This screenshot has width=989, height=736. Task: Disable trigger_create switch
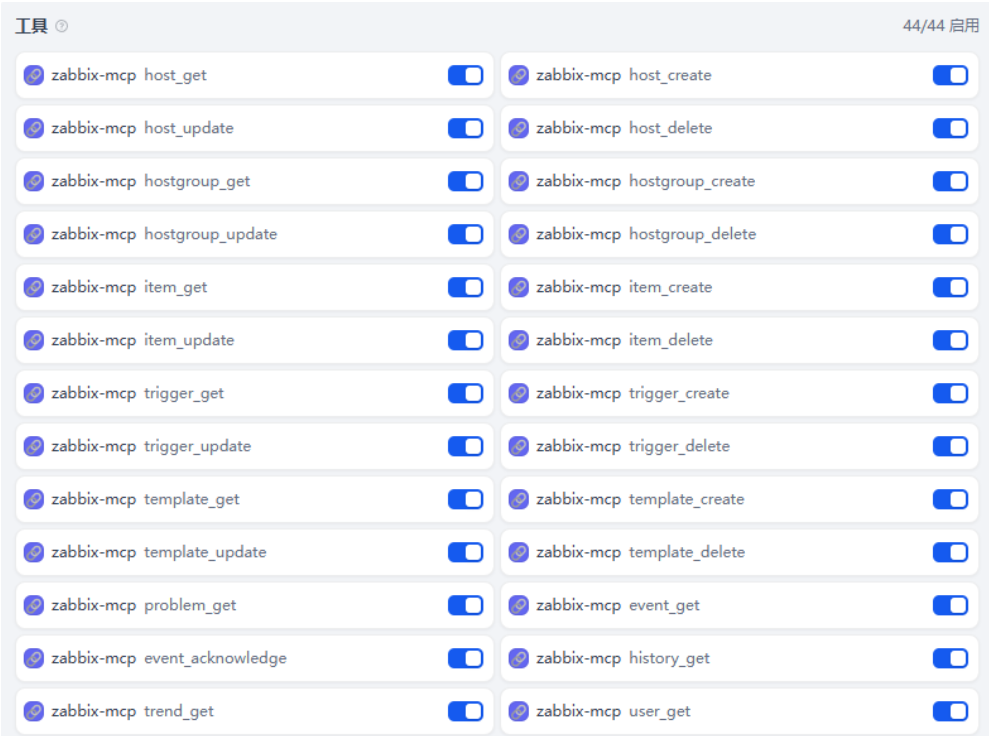click(x=951, y=393)
